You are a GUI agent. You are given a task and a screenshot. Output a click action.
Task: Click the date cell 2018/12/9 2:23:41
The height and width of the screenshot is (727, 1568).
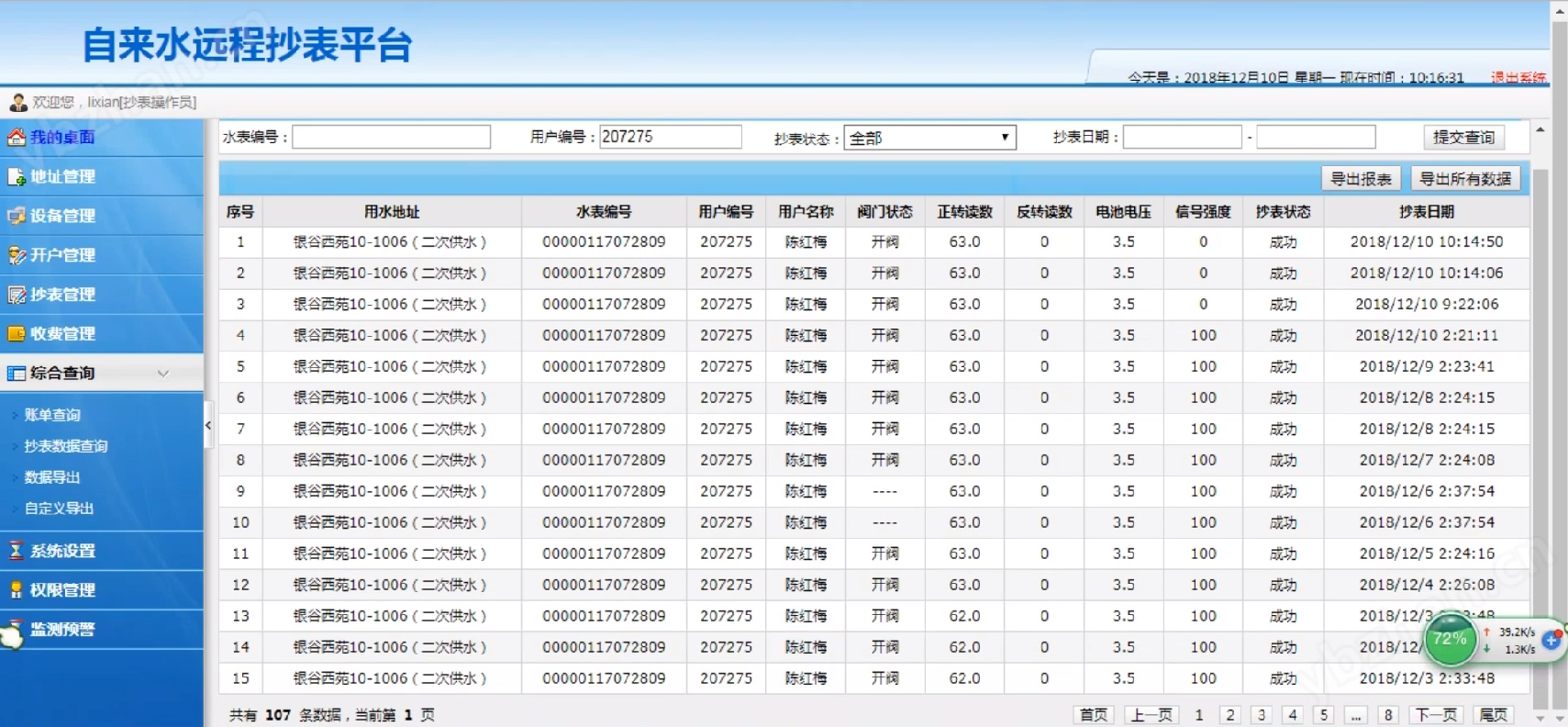click(1427, 367)
